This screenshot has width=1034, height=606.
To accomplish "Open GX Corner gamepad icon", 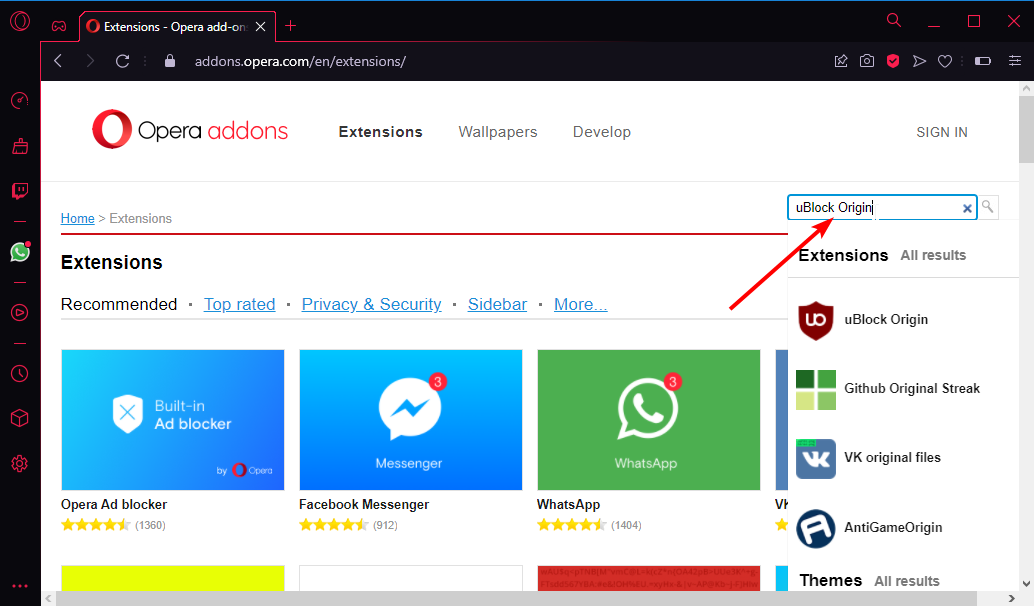I will click(x=59, y=26).
